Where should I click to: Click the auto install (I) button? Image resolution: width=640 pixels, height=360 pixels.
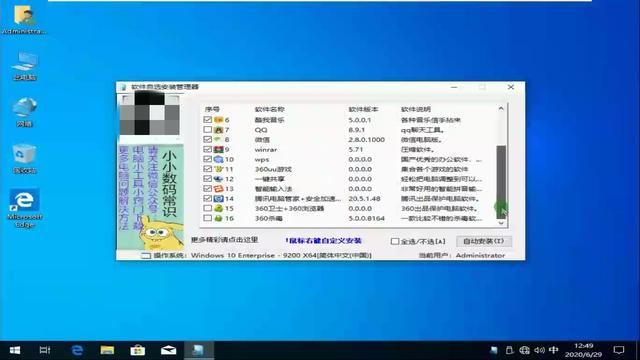pyautogui.click(x=484, y=241)
